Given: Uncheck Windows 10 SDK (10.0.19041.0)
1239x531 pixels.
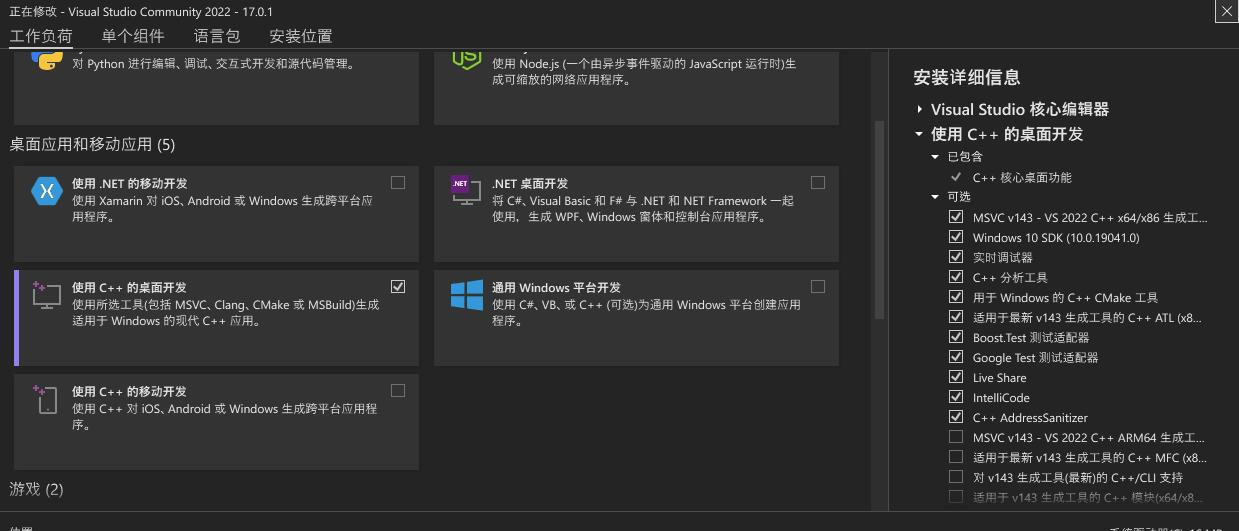Looking at the screenshot, I should tap(956, 237).
